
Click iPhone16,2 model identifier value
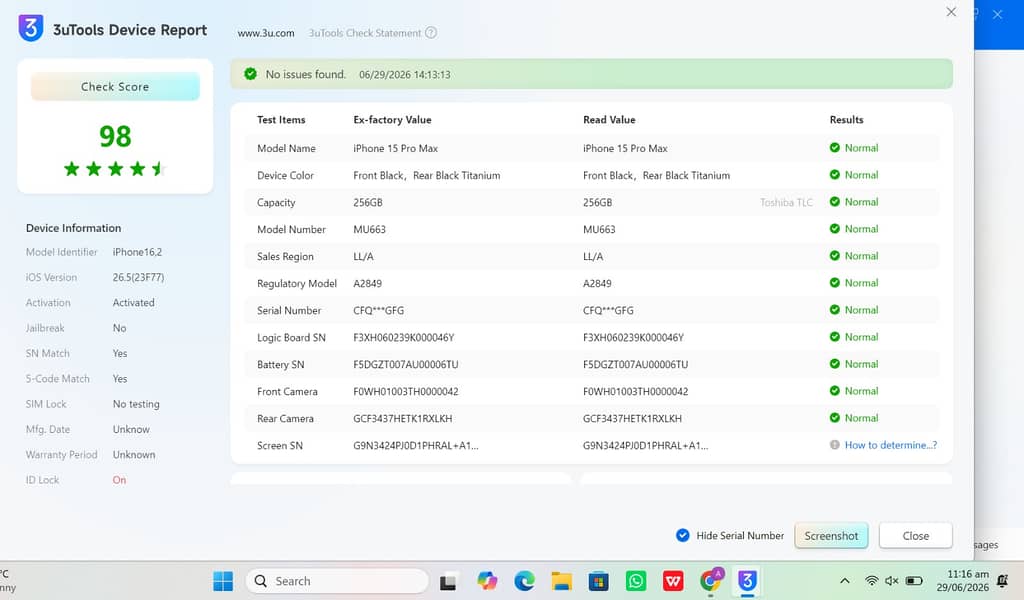[x=137, y=252]
